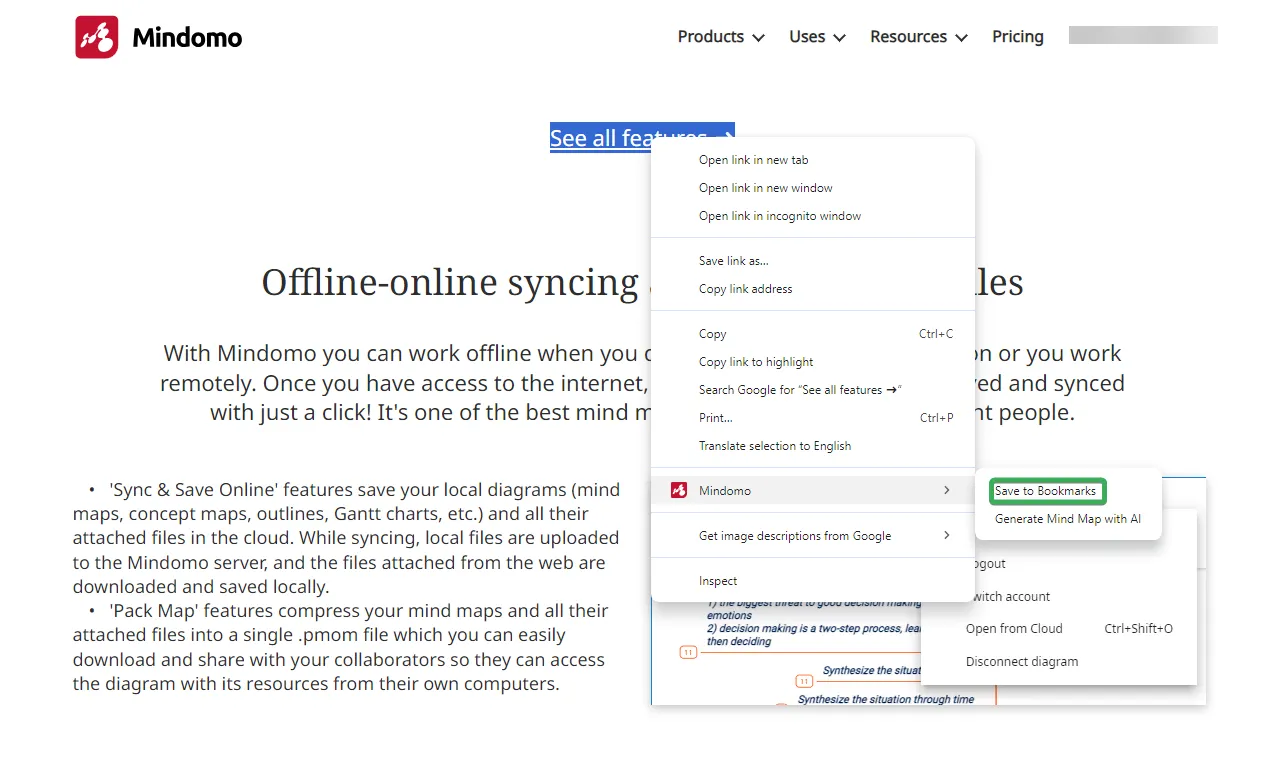The width and height of the screenshot is (1282, 759).
Task: Select Save to Bookmarks submenu item
Action: click(1046, 491)
